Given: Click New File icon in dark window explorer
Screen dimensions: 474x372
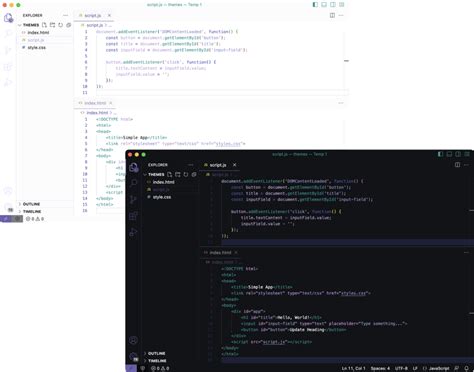Looking at the screenshot, I should pyautogui.click(x=170, y=174).
